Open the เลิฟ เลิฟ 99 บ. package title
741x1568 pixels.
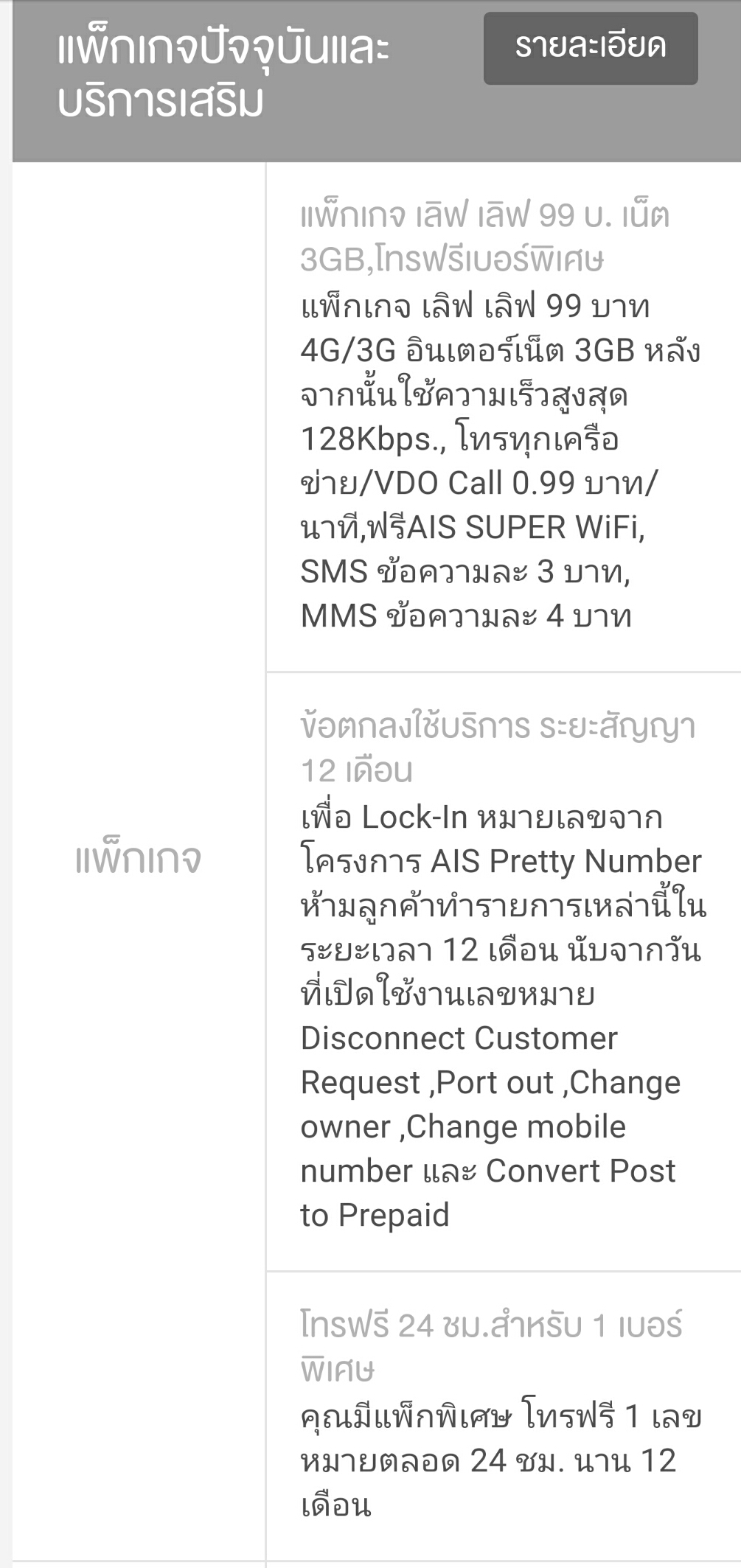(484, 237)
